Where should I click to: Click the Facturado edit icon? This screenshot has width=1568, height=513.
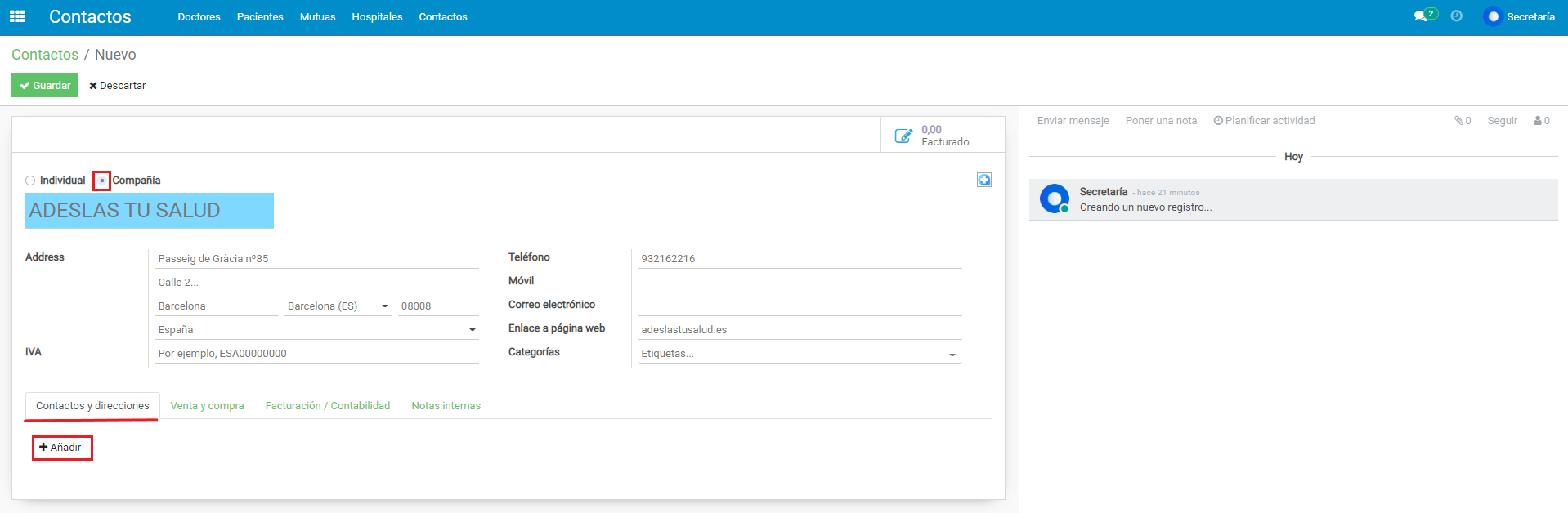903,136
